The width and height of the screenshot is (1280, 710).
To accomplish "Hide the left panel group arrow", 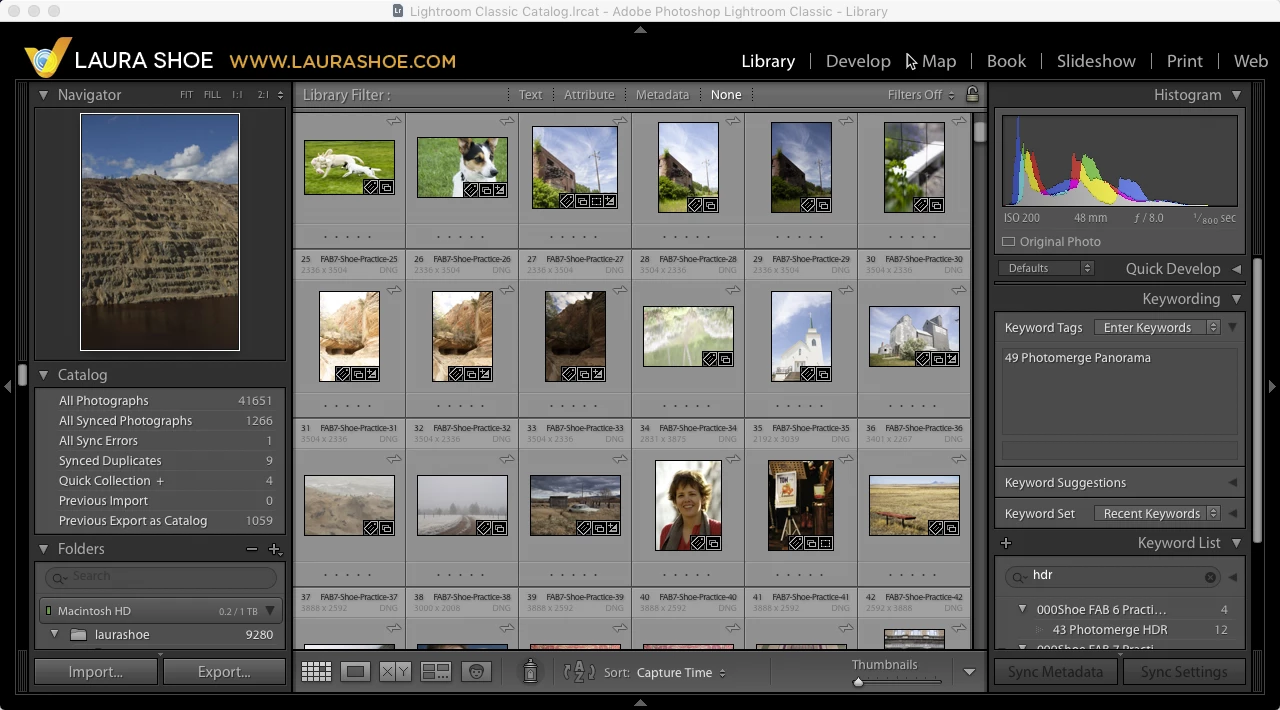I will point(8,386).
